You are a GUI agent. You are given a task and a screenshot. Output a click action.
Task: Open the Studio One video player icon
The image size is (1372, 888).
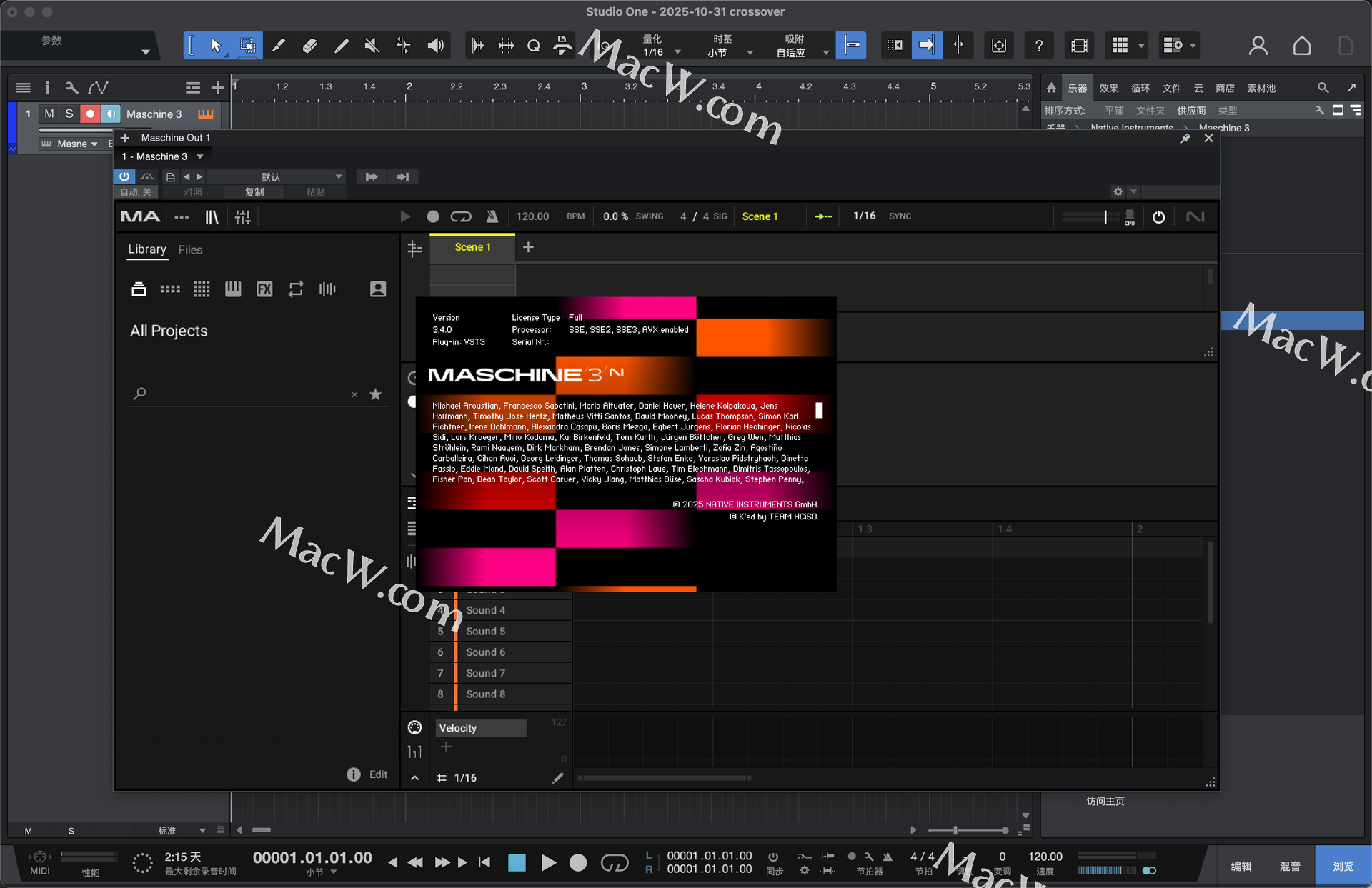pos(1079,46)
